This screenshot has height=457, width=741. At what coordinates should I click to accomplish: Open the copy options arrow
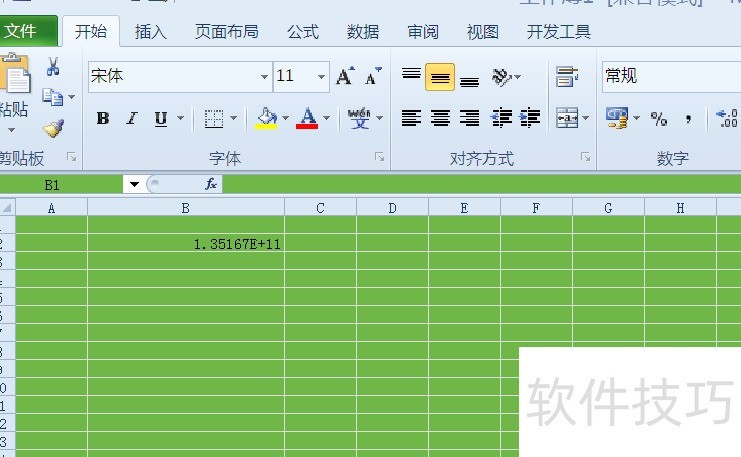[x=71, y=97]
